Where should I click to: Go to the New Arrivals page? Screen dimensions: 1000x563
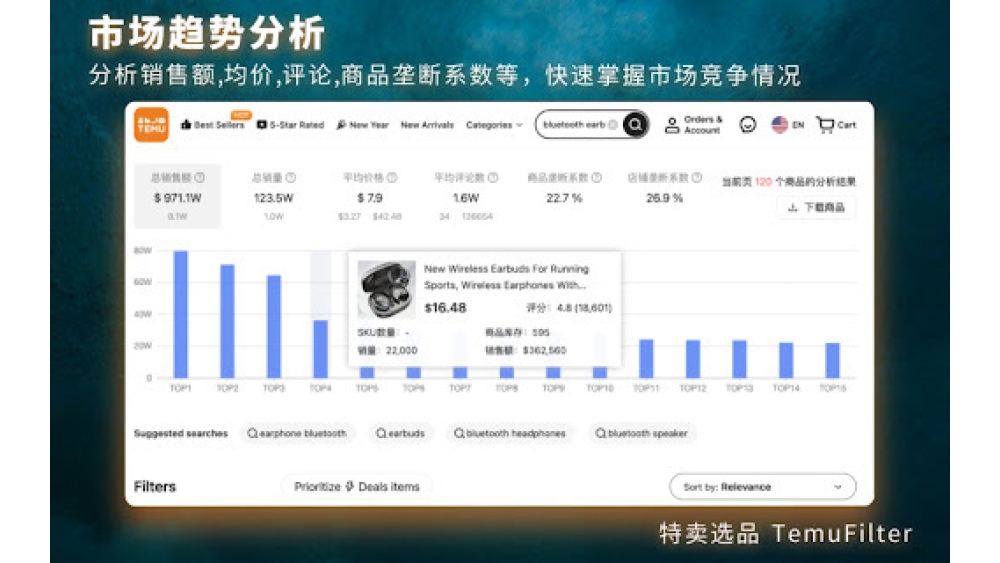(x=427, y=125)
